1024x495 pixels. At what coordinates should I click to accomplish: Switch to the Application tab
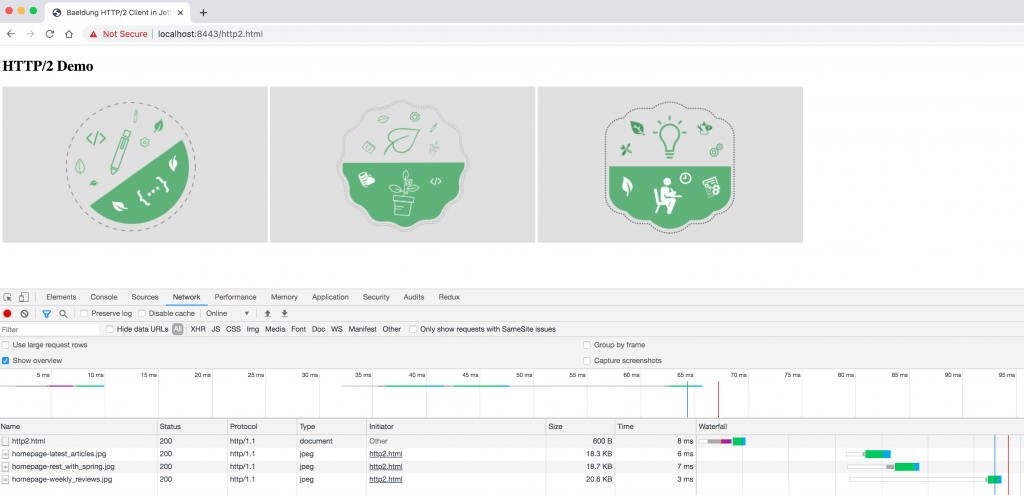(x=330, y=297)
